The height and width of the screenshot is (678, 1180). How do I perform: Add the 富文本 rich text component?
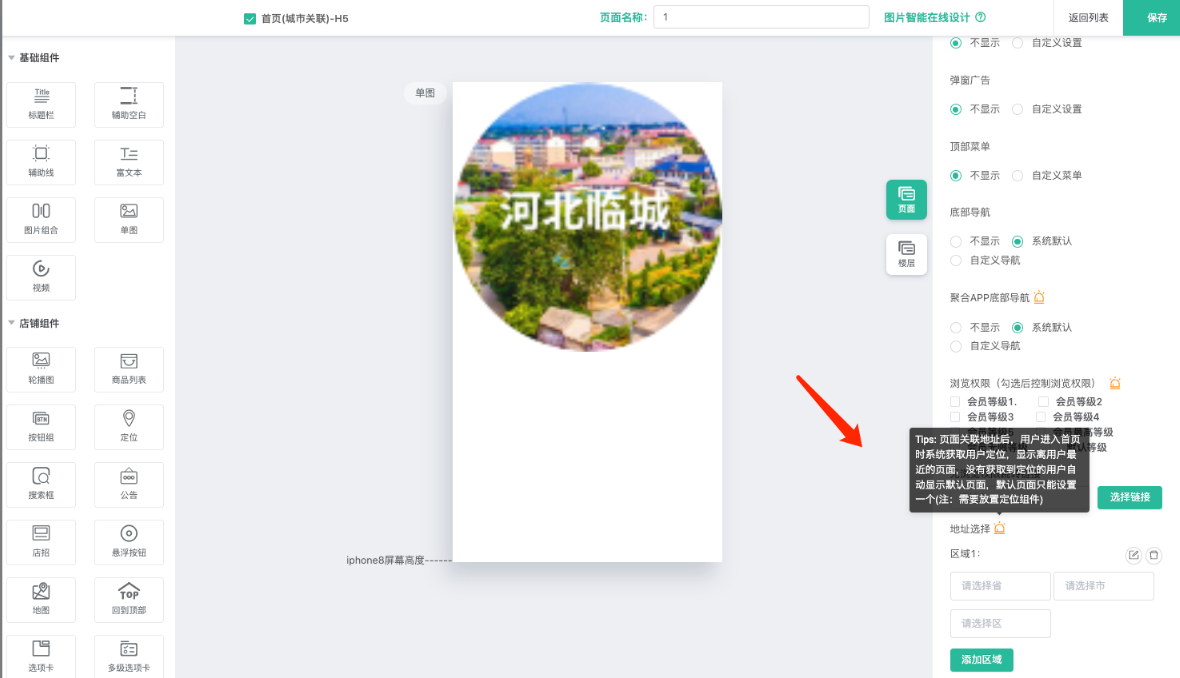(129, 162)
